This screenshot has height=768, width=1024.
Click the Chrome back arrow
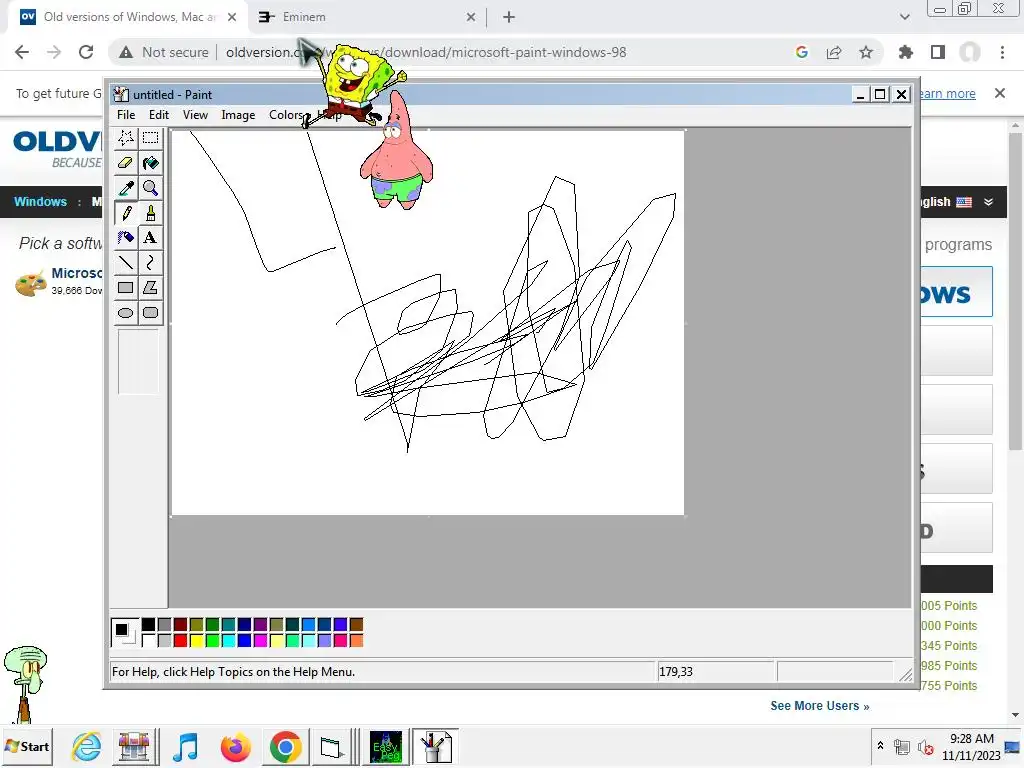tap(22, 52)
